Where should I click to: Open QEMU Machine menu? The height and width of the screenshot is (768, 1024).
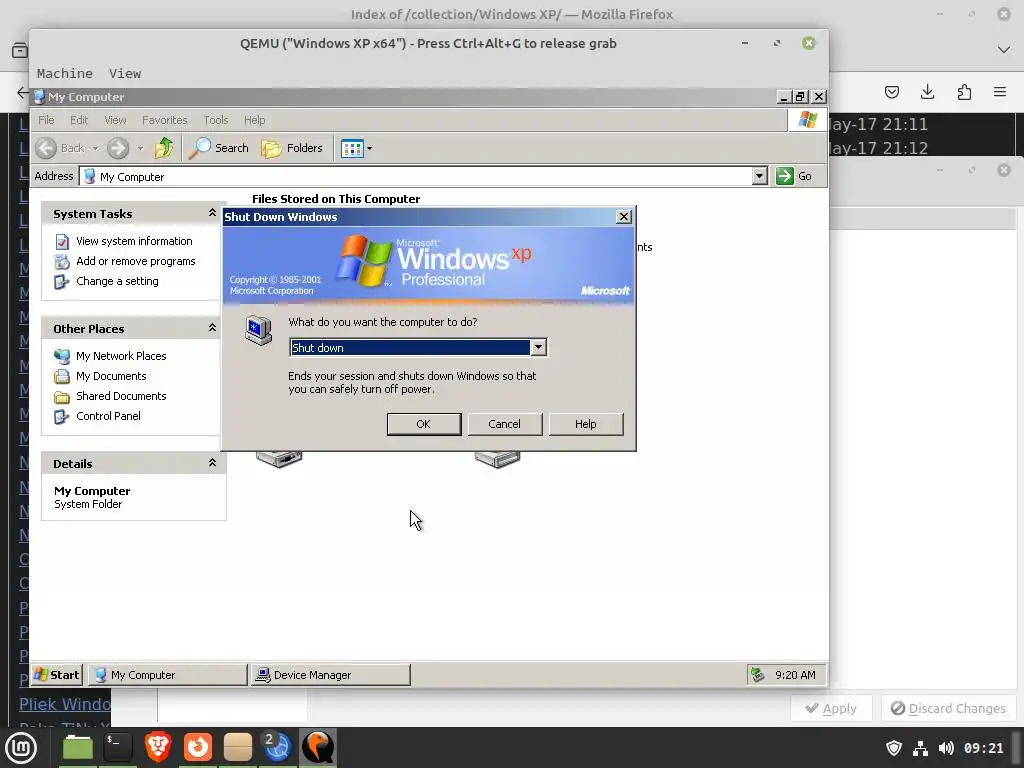click(65, 73)
